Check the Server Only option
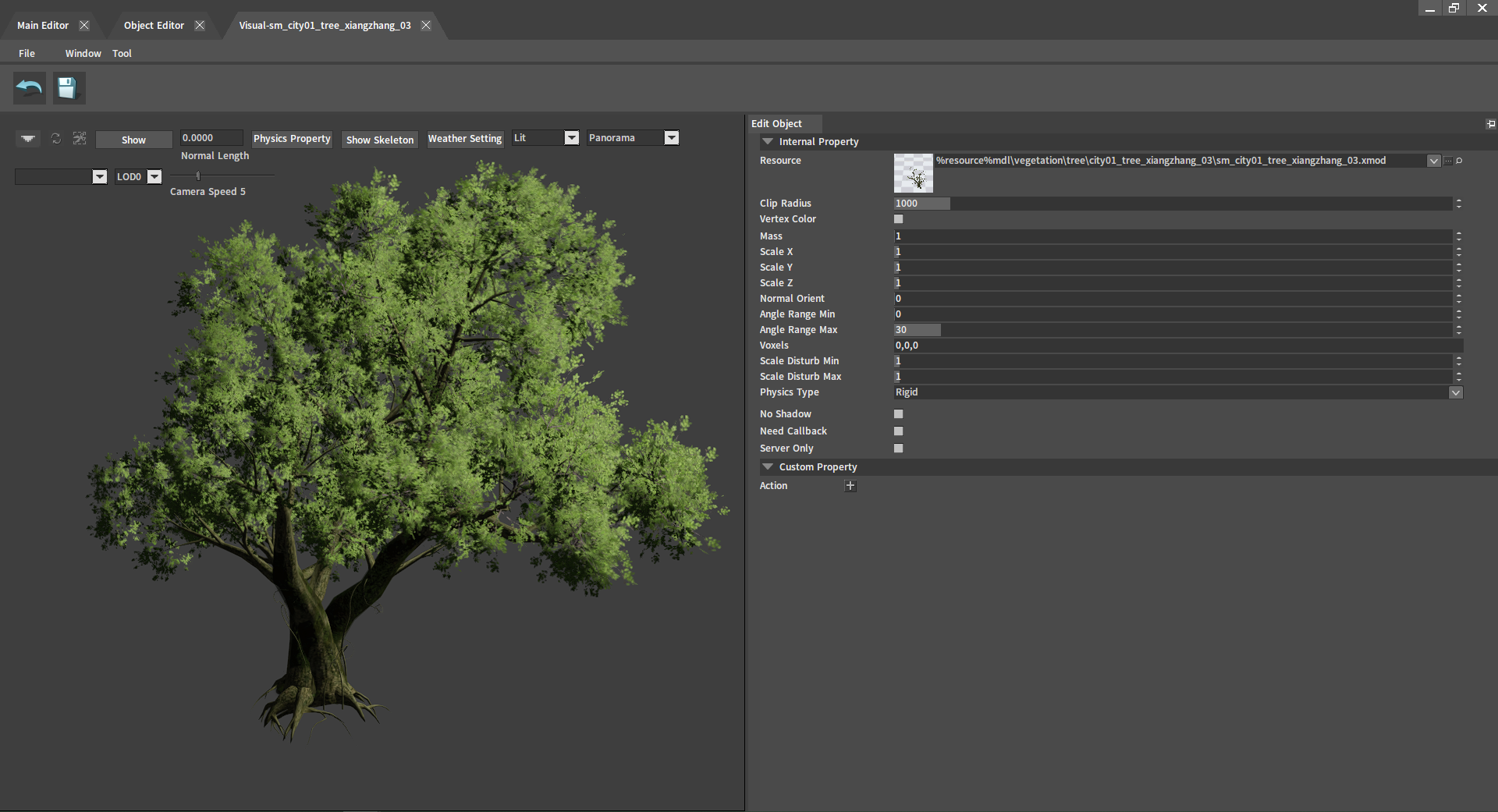1498x812 pixels. 898,449
